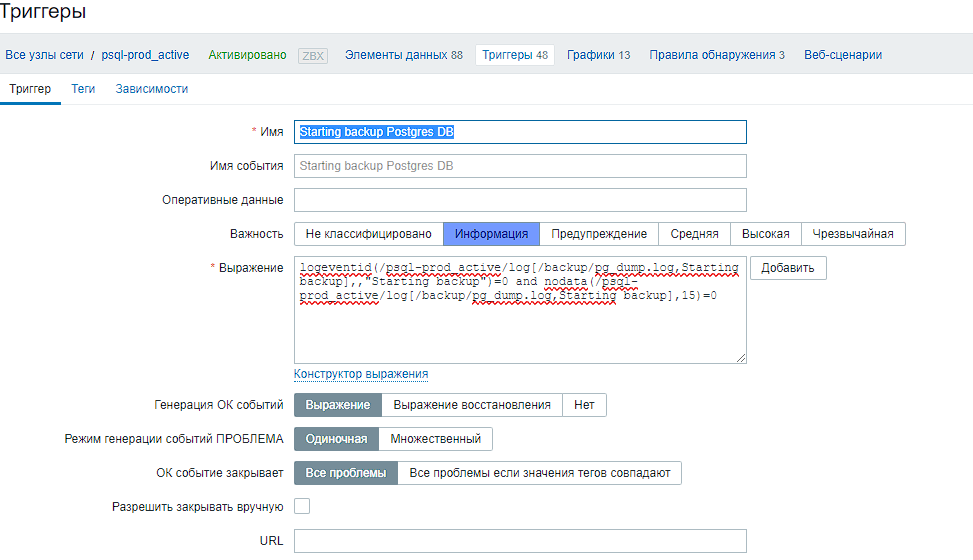Select 'Одиночная' problem generation mode

click(x=336, y=439)
